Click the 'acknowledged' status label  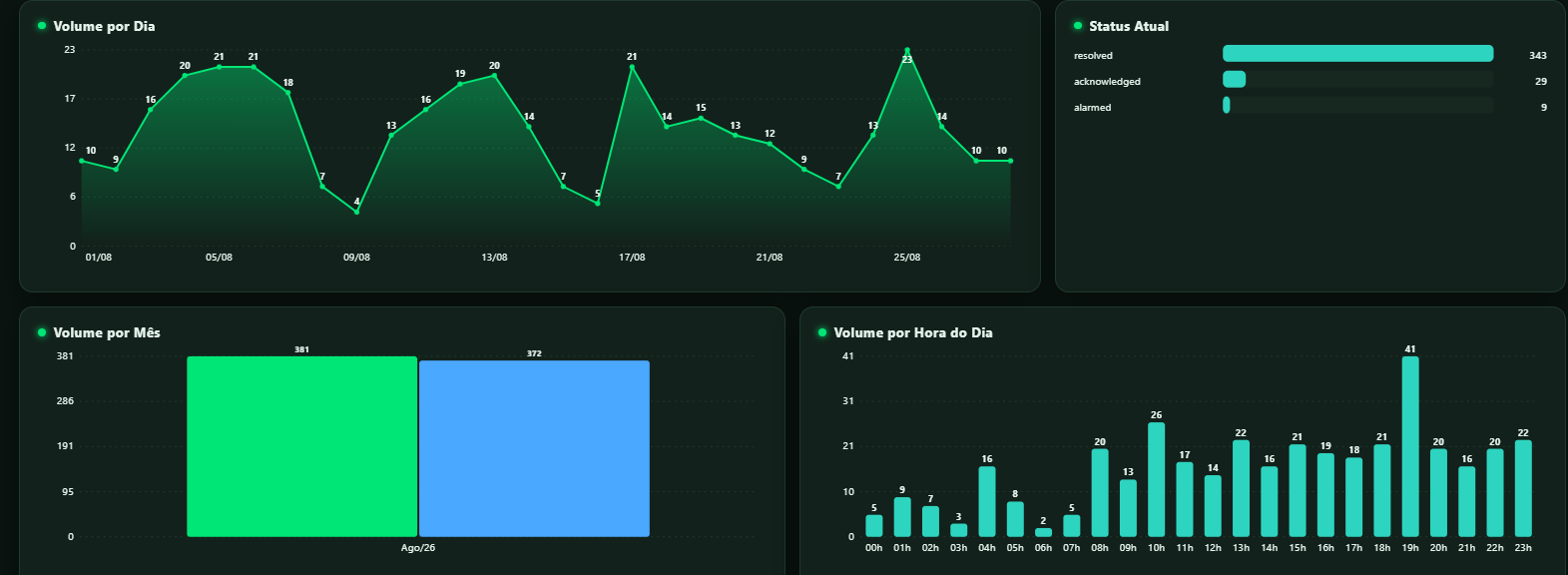point(1107,82)
